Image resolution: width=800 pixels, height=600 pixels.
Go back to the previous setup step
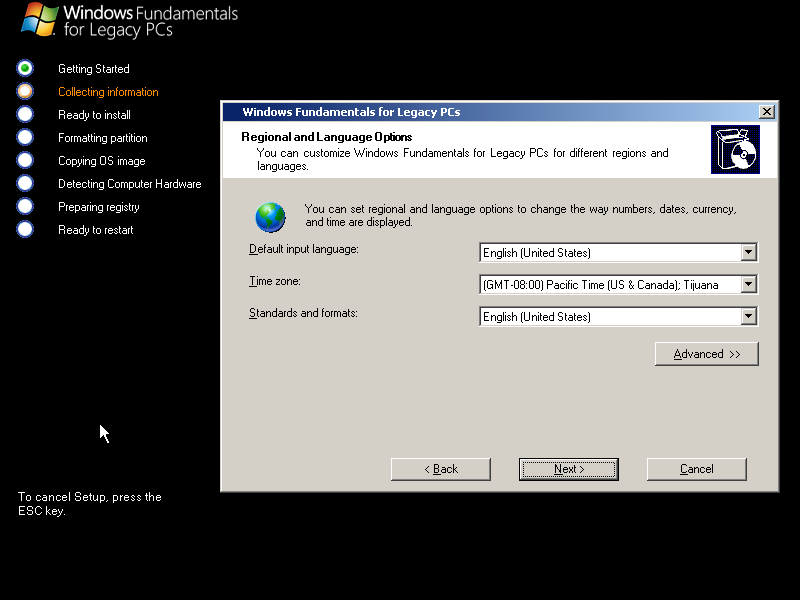tap(440, 468)
